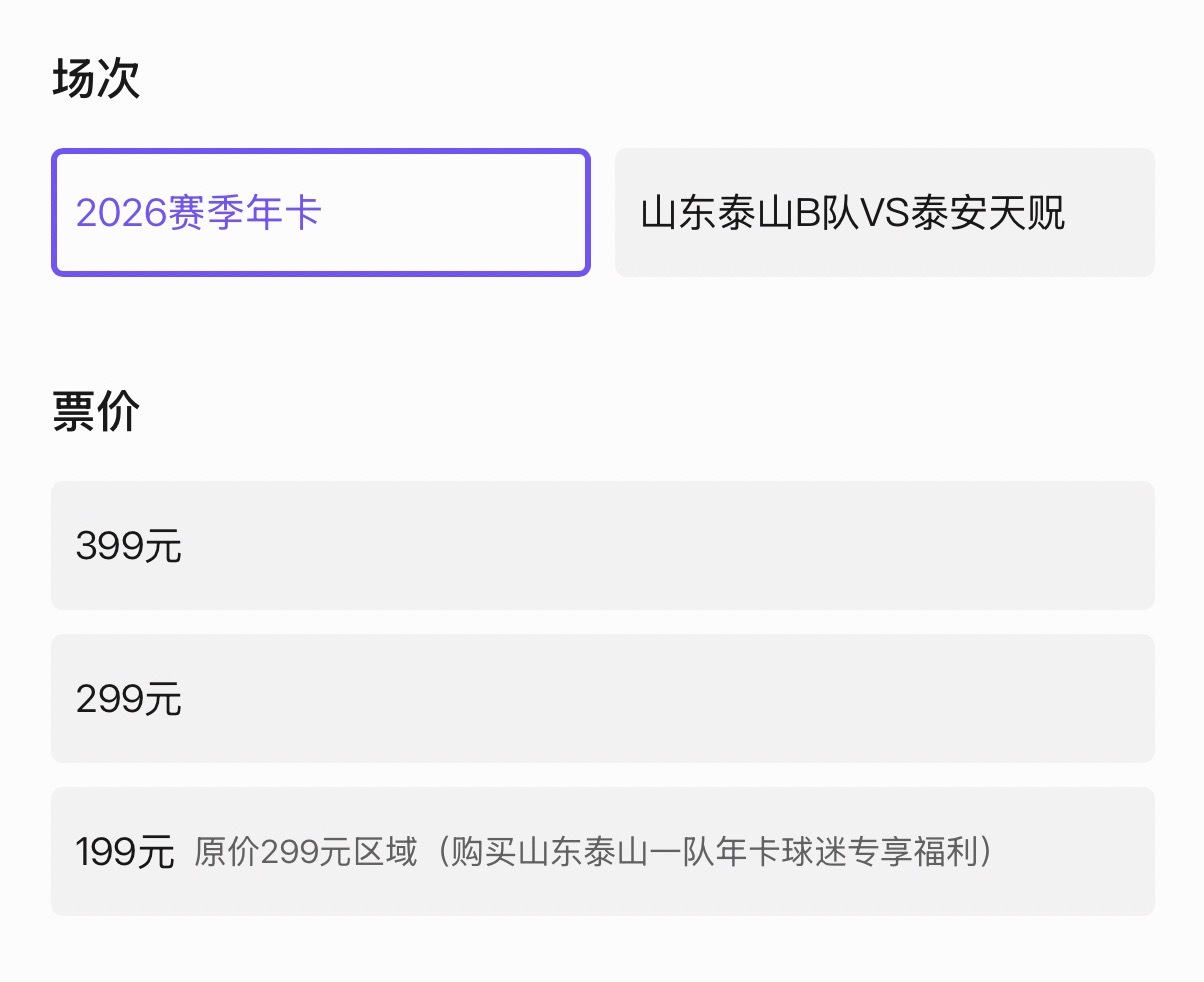Click the 票价 section heading

point(97,410)
